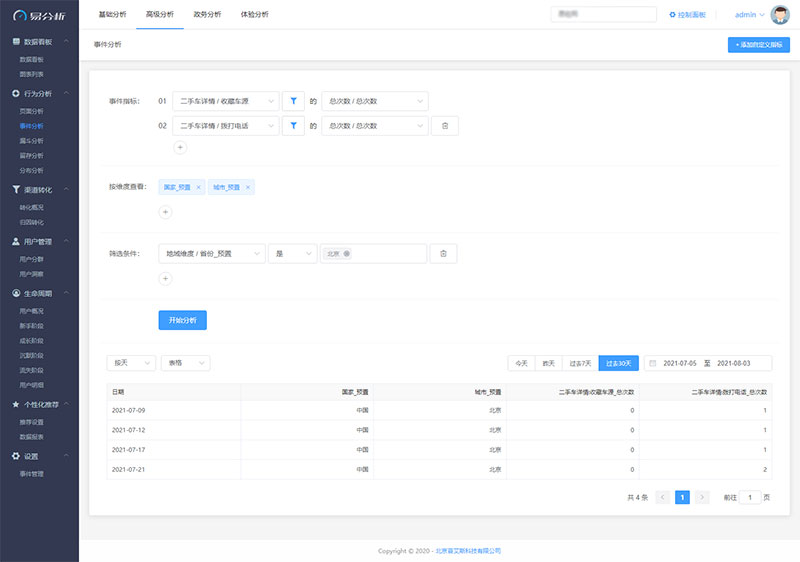The image size is (800, 562).
Task: Select the 今天 time range option
Action: [x=521, y=363]
